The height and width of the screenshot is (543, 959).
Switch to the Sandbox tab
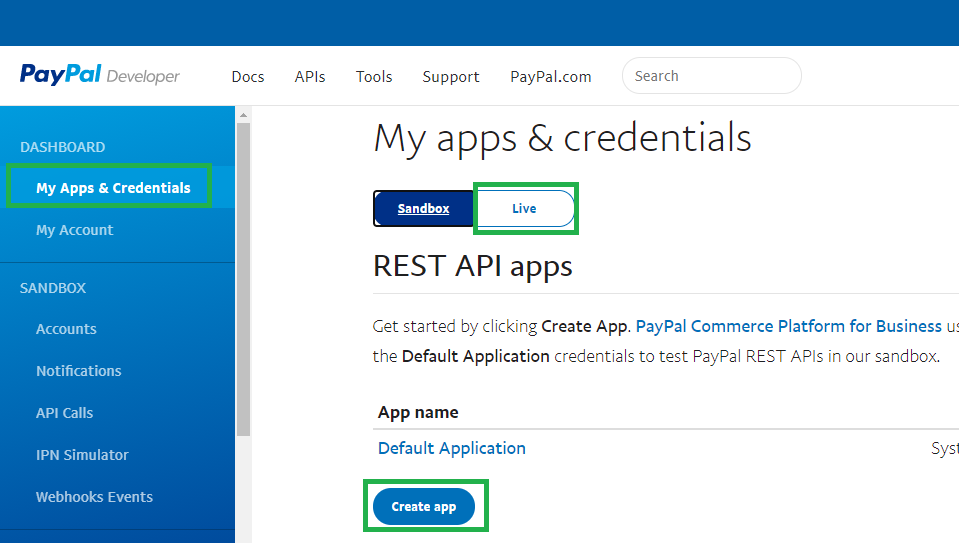pyautogui.click(x=423, y=209)
